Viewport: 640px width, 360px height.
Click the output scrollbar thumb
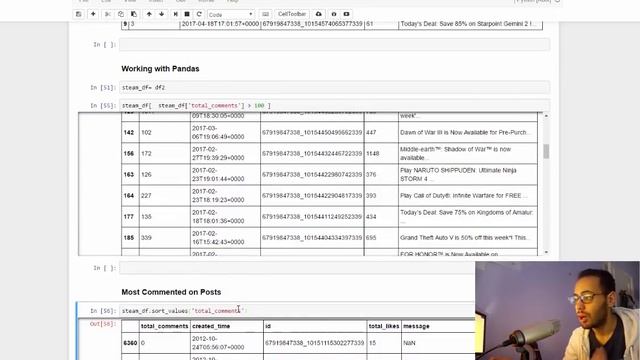coord(546,151)
